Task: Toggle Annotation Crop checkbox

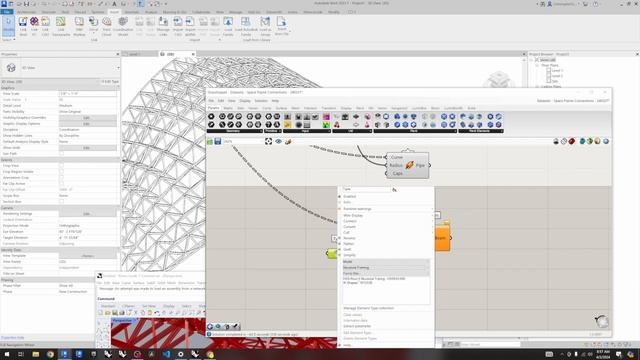Action: tap(61, 178)
